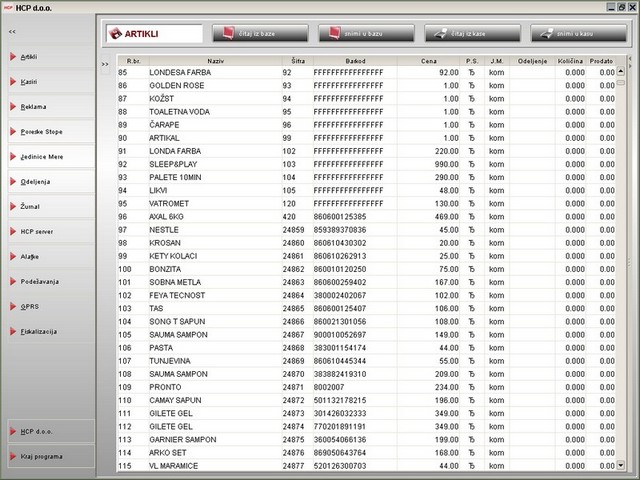Expand the table panel with >> arrows
Viewport: 640px width, 480px height.
coord(105,65)
